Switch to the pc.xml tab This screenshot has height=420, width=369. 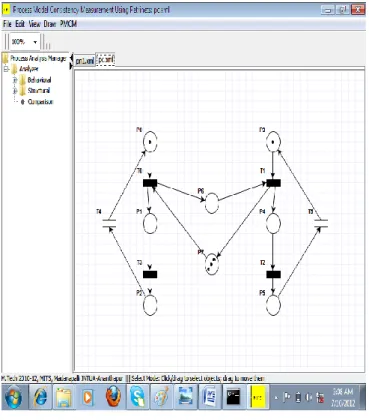pyautogui.click(x=106, y=60)
